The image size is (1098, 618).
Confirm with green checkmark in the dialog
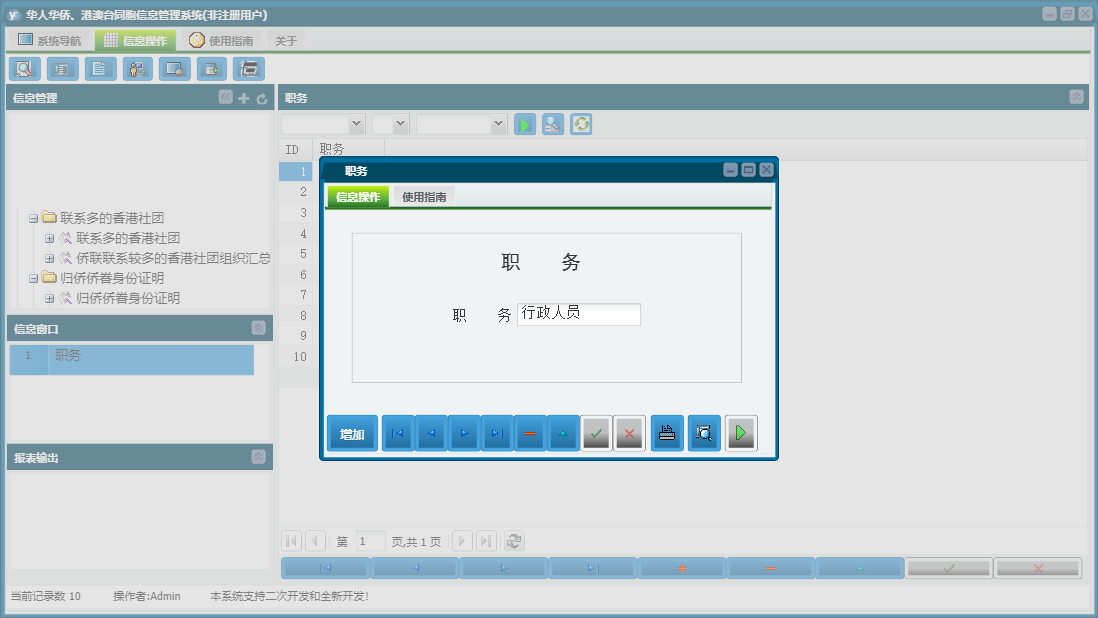tap(596, 433)
